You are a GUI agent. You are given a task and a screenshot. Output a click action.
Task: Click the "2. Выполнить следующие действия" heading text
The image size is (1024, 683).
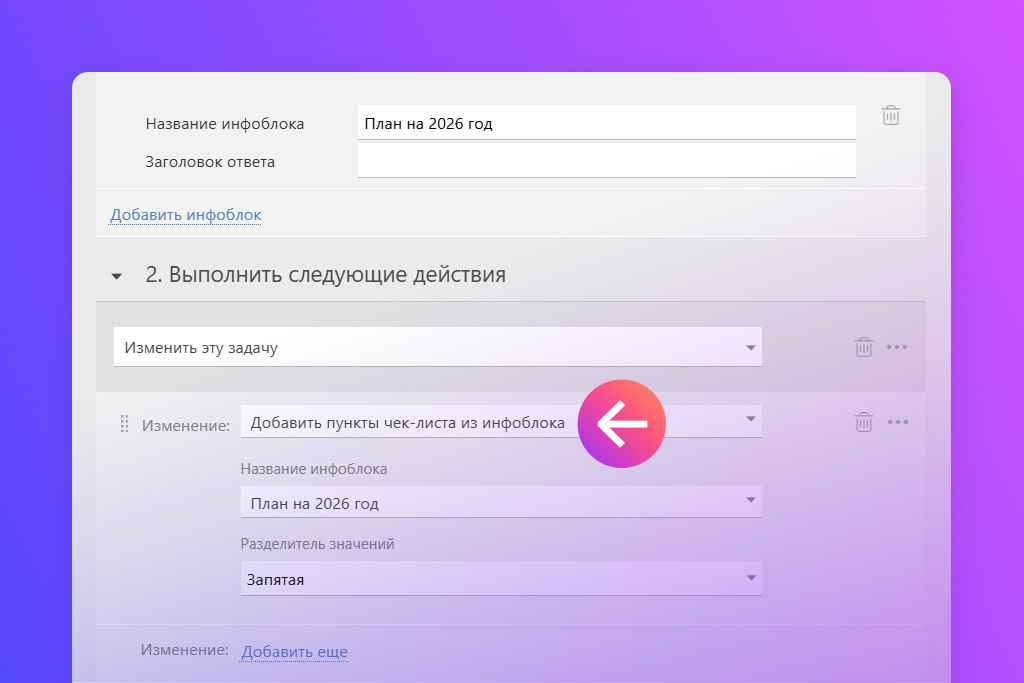(325, 275)
